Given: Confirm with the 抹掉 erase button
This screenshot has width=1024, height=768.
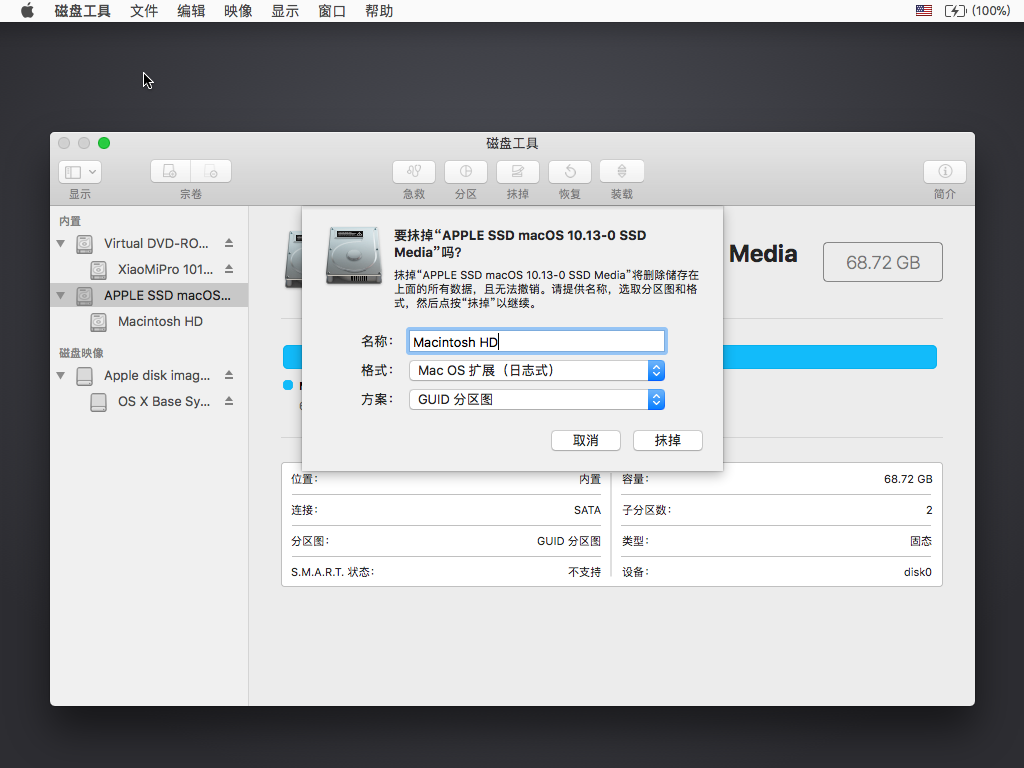Looking at the screenshot, I should coord(668,441).
